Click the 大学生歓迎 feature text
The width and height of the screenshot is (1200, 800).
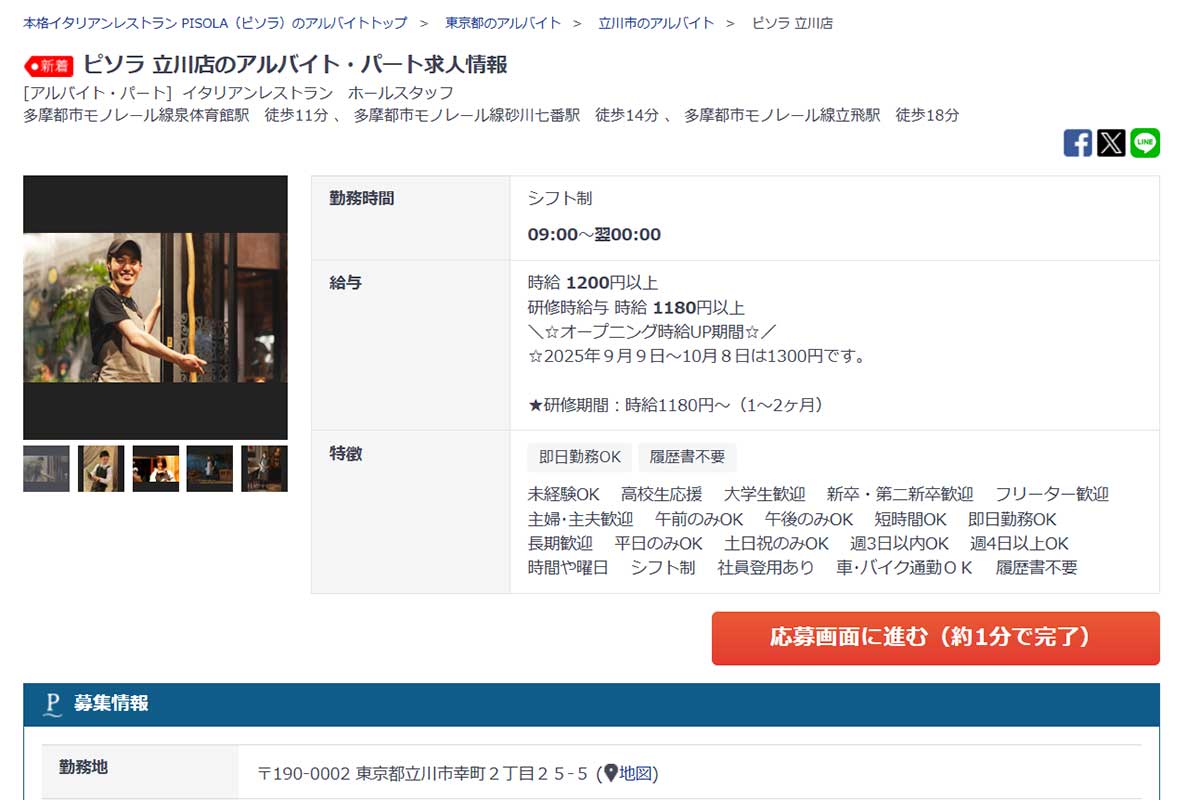pos(765,494)
